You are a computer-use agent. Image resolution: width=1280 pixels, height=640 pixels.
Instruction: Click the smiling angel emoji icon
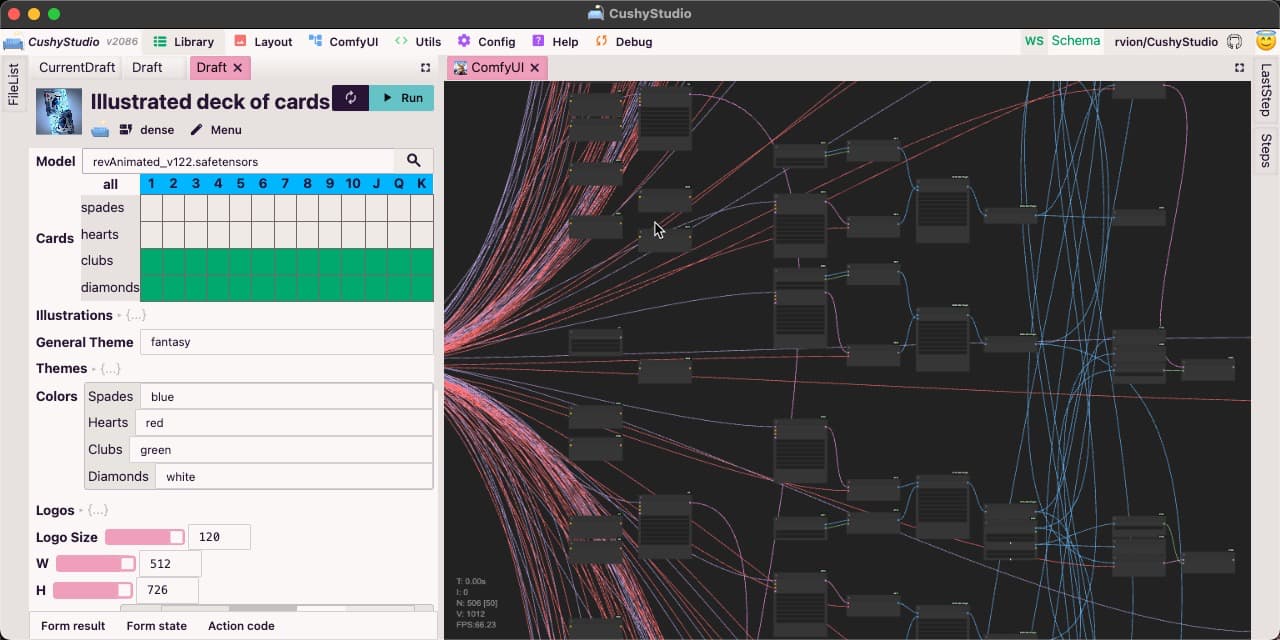click(1265, 42)
